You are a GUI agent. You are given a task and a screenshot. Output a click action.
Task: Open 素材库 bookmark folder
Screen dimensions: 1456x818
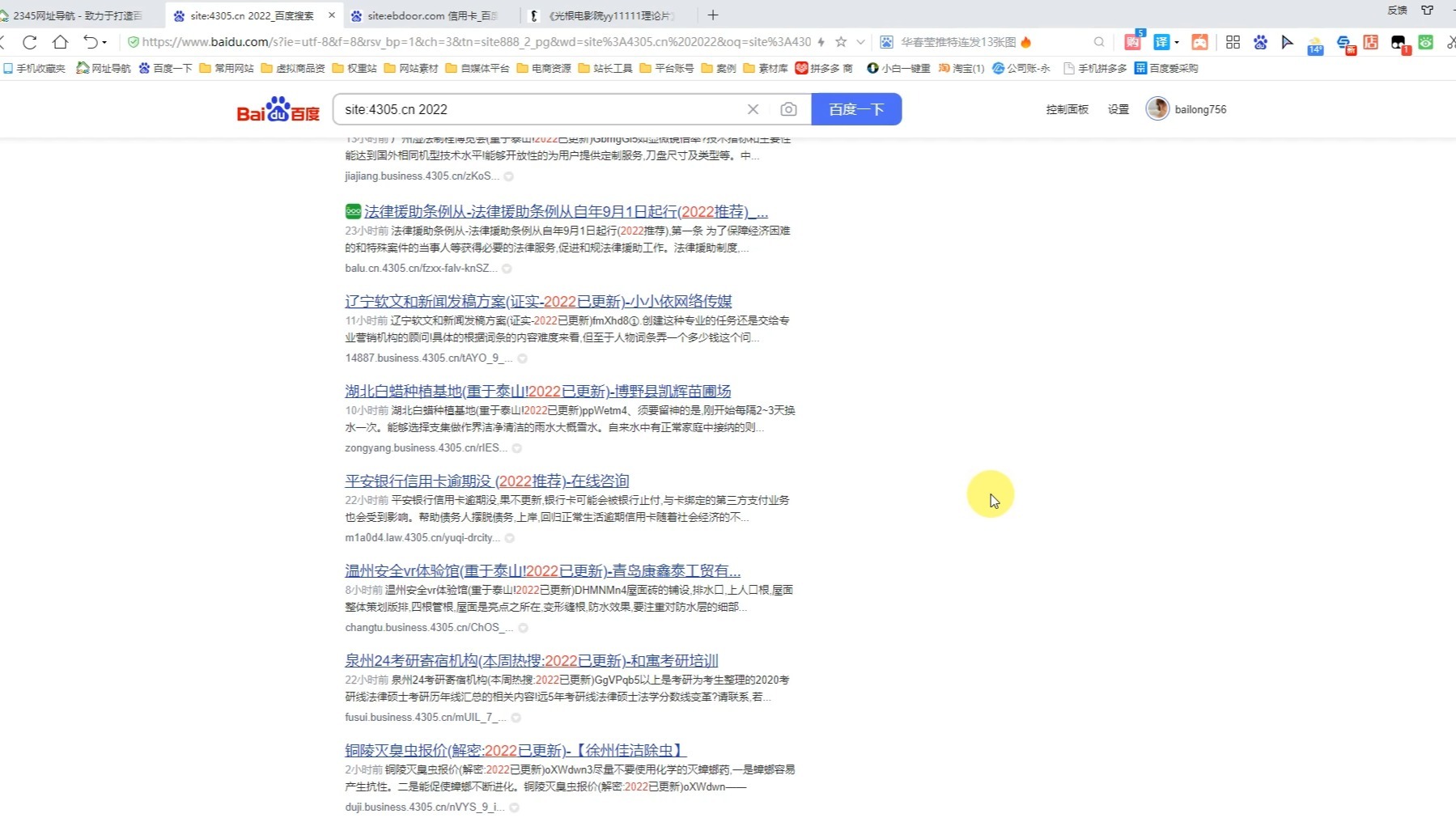[766, 69]
